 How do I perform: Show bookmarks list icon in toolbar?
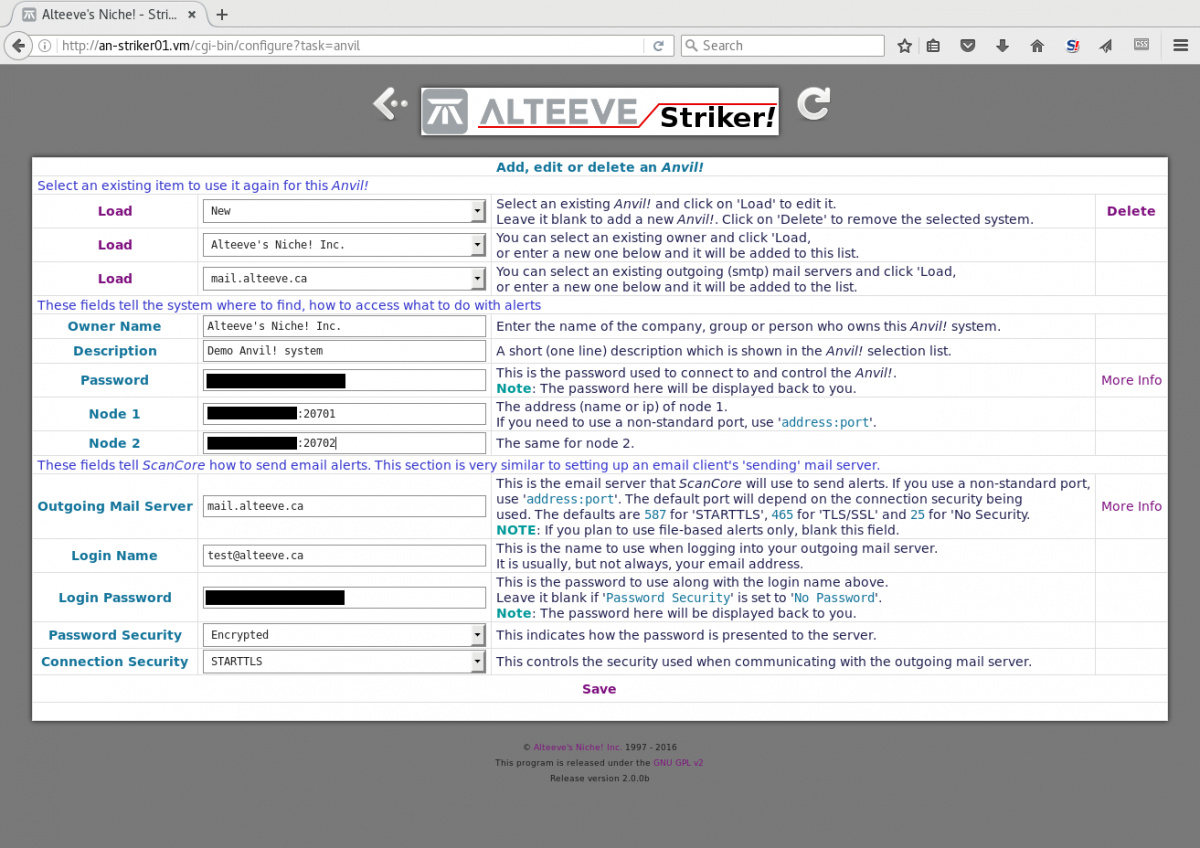(x=933, y=46)
